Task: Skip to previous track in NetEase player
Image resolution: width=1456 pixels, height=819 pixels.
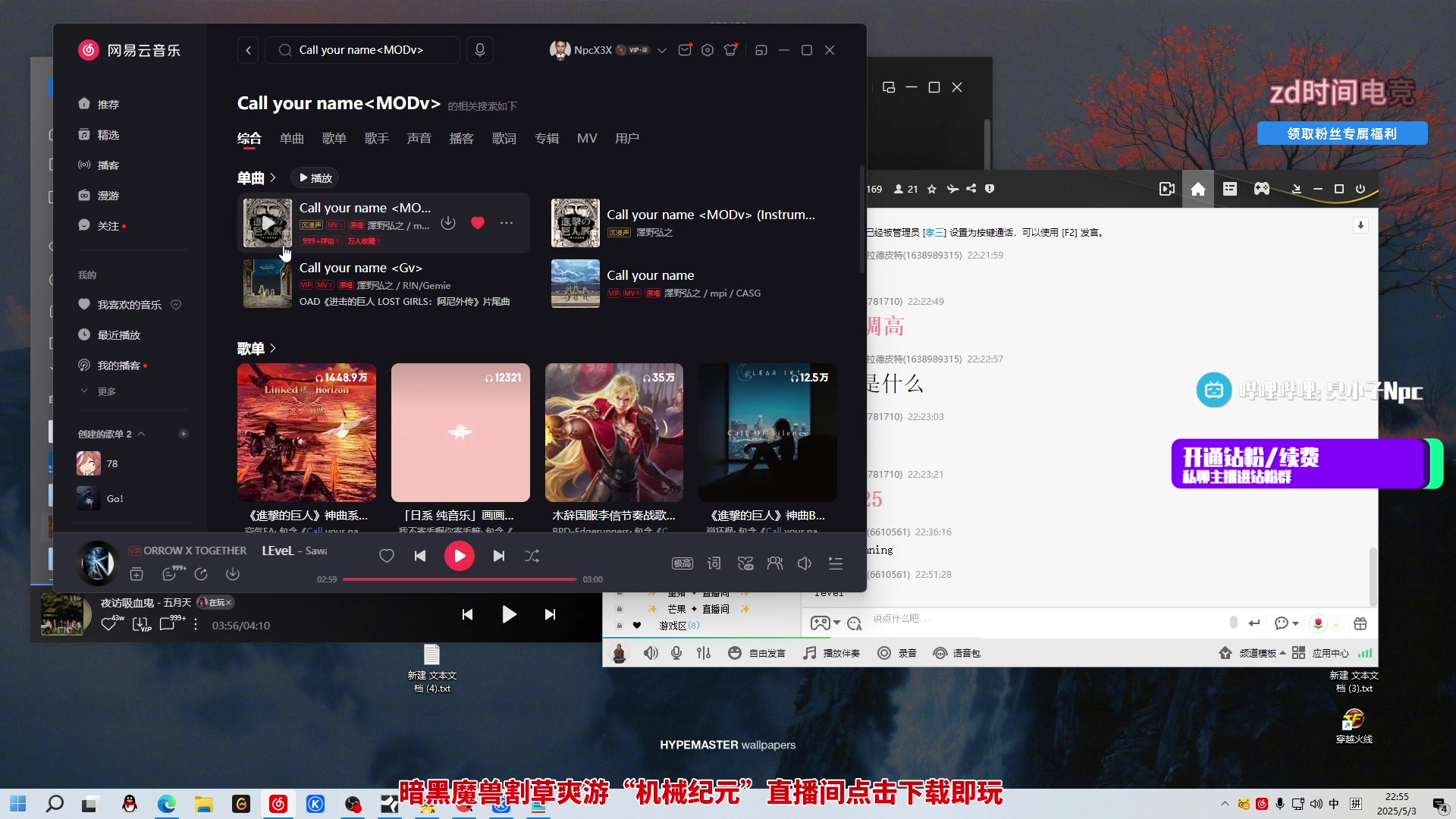Action: (x=420, y=556)
